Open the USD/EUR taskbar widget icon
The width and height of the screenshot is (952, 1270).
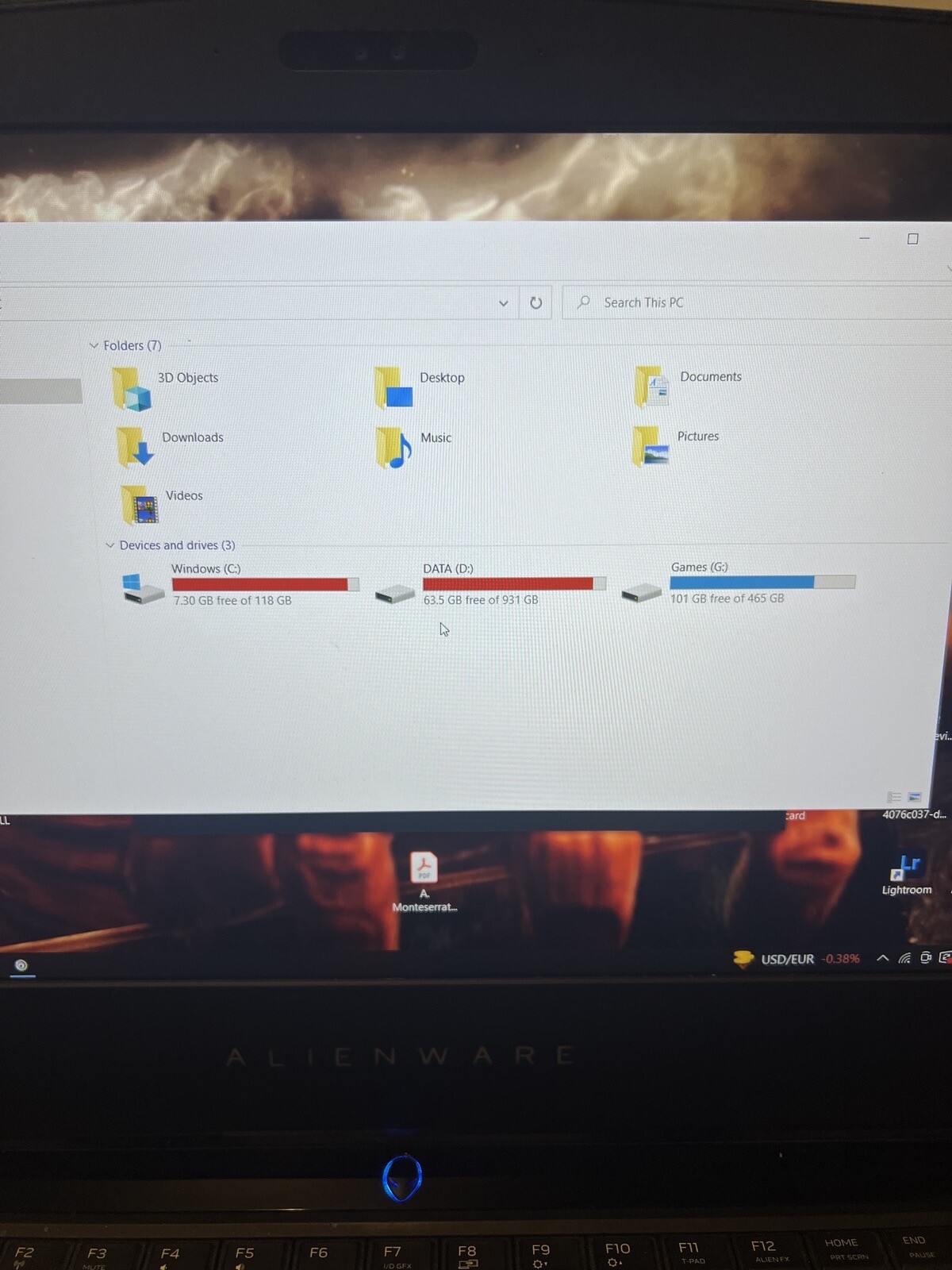(x=743, y=959)
